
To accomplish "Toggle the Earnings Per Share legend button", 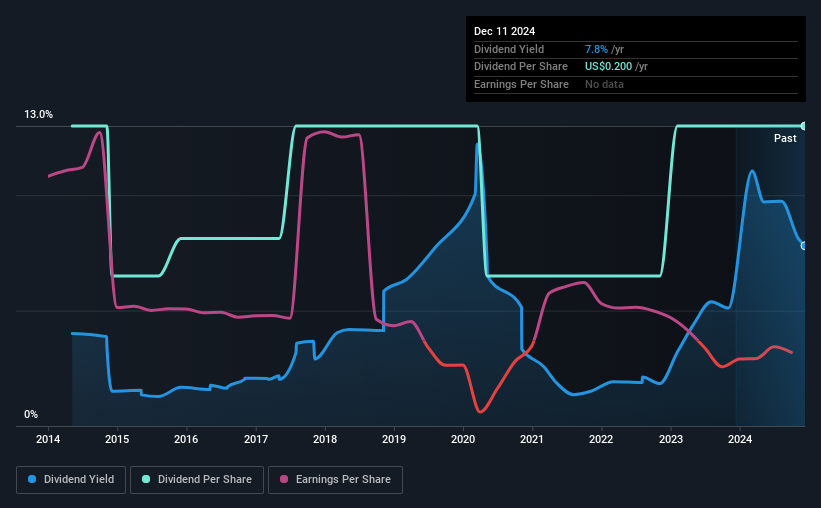I will 336,480.
